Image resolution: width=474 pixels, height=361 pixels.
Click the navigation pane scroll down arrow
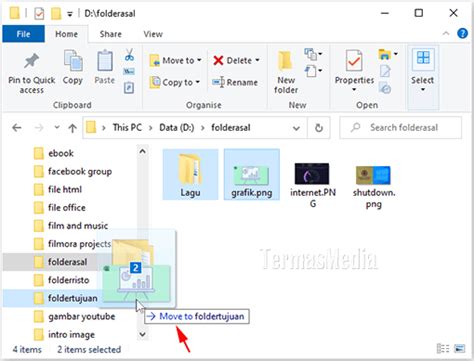click(x=143, y=334)
